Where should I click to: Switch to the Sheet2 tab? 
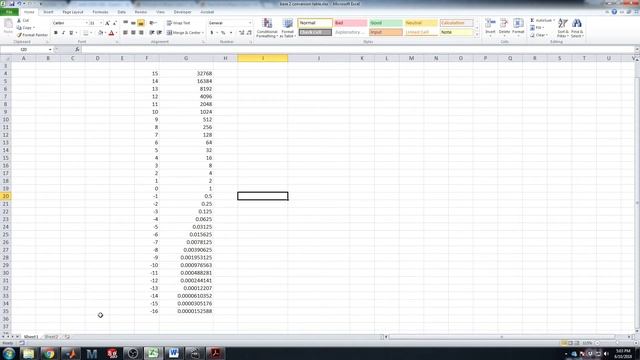click(51, 337)
